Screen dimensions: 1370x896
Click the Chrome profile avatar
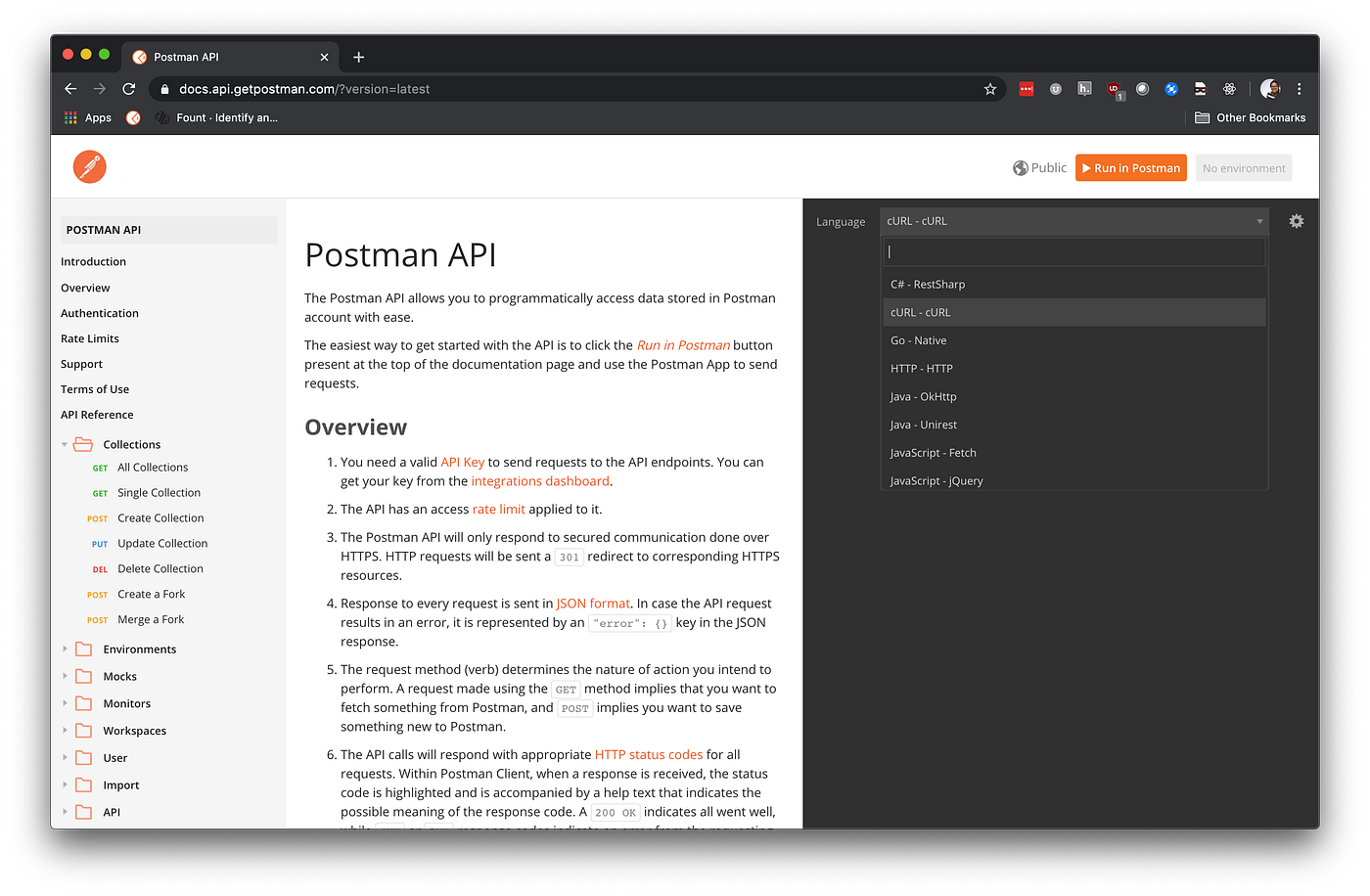coord(1269,88)
